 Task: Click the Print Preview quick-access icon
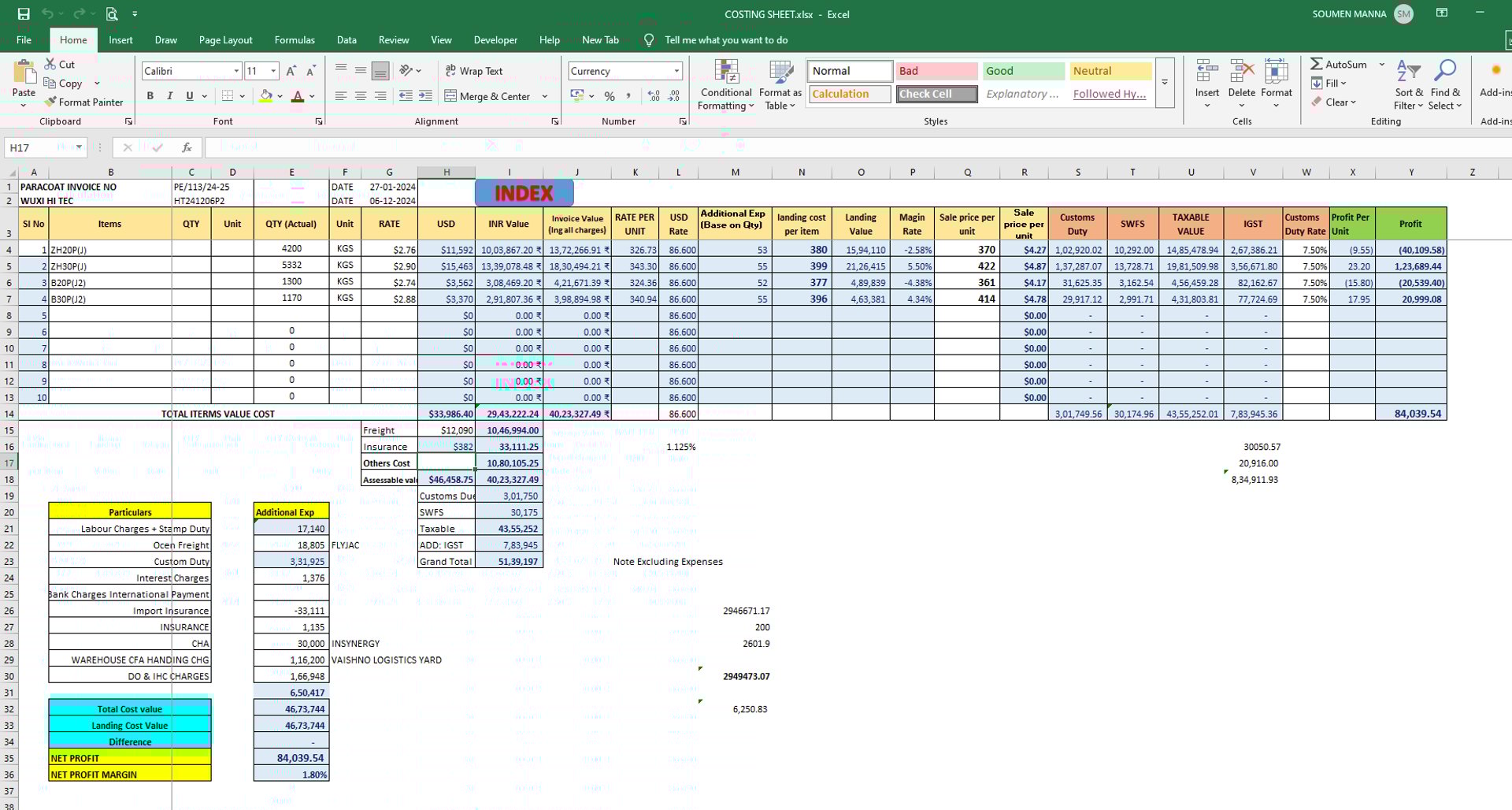(x=112, y=14)
